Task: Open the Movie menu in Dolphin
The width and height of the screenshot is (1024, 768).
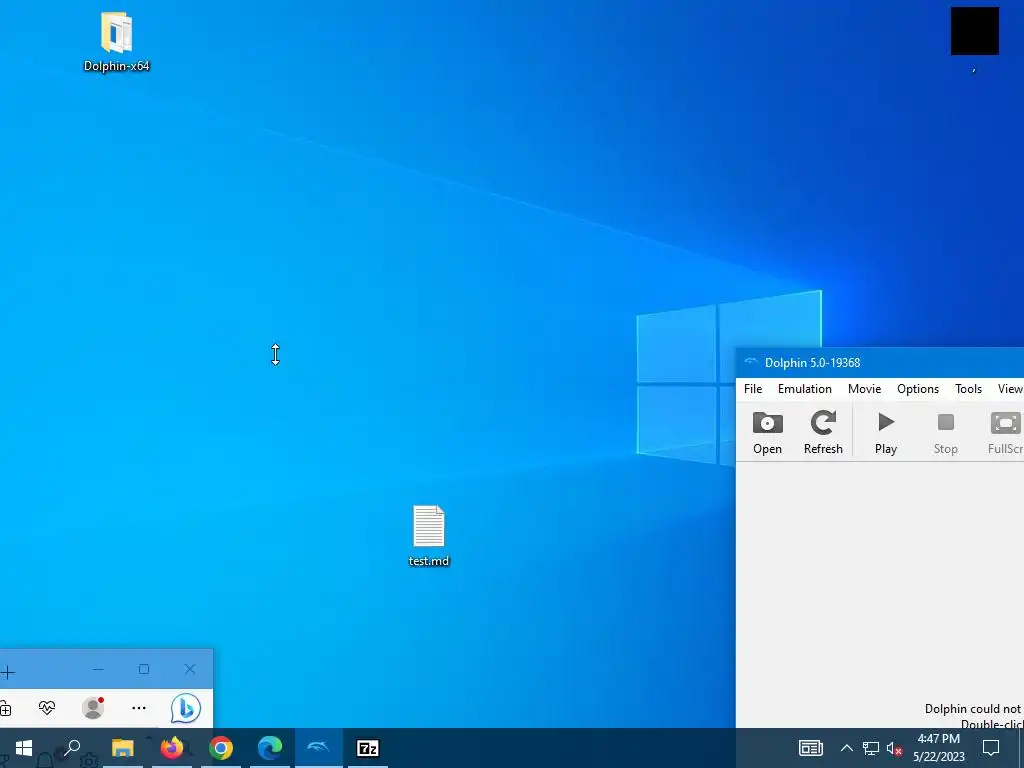Action: 864,389
